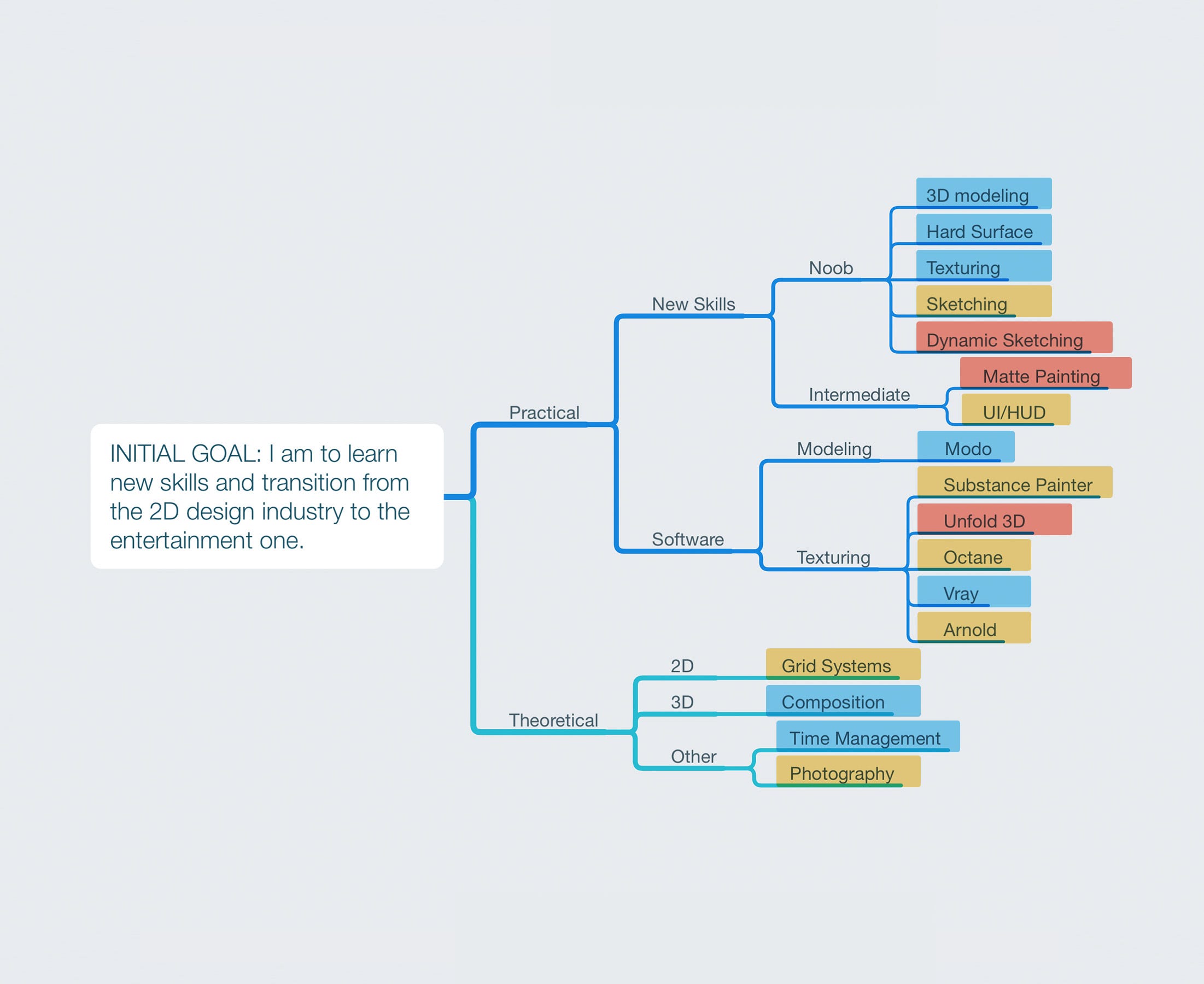
Task: Select the Hard Surface node
Action: point(983,231)
